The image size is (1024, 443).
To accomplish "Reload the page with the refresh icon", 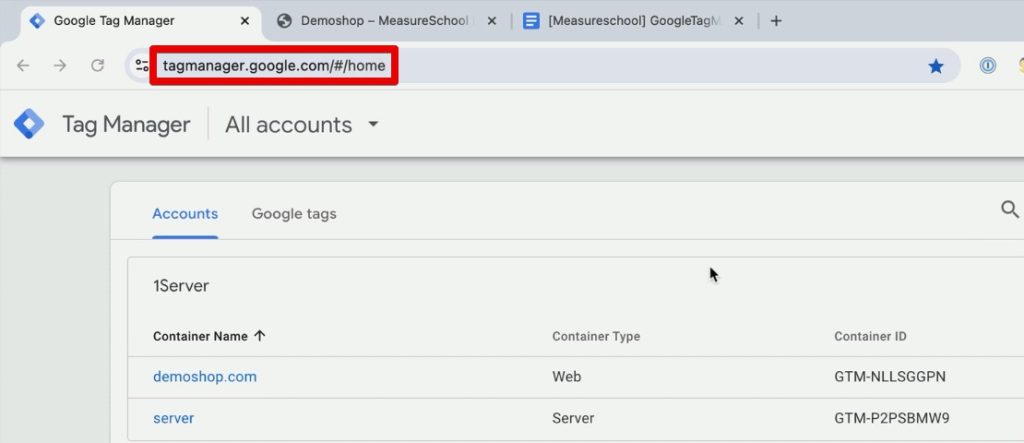I will (97, 65).
